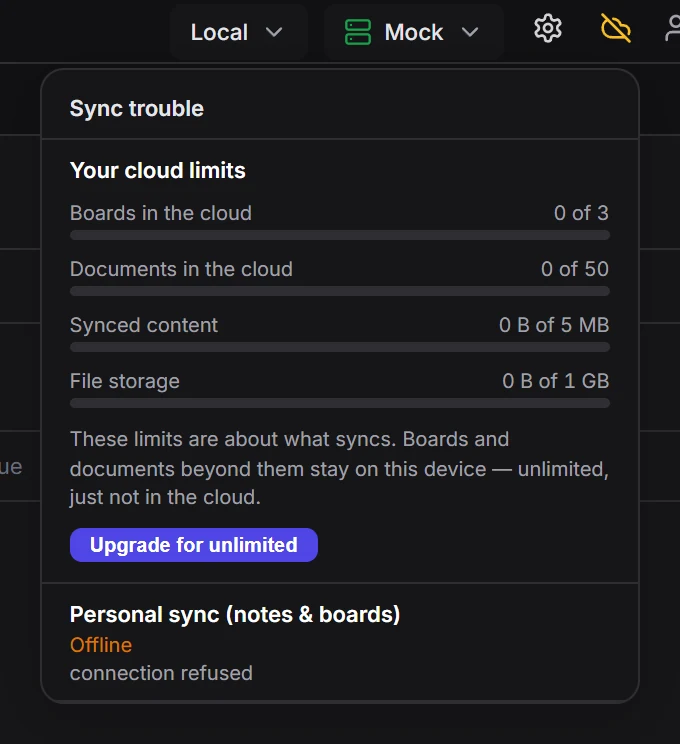This screenshot has height=744, width=680.
Task: Click the Documents in the cloud progress bar
Action: 340,291
